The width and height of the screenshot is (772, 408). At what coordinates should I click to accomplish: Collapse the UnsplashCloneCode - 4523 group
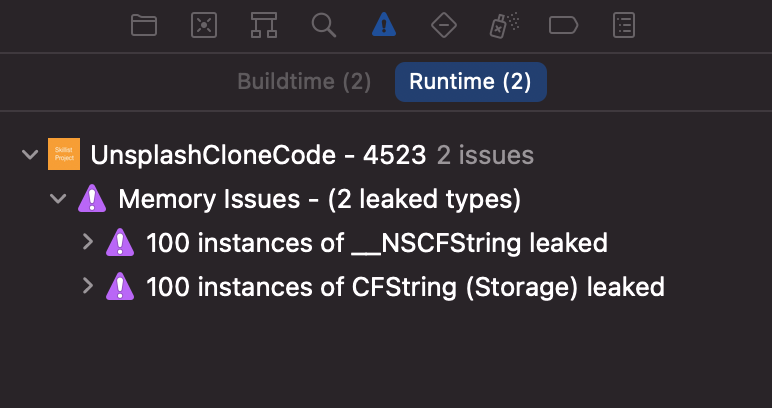tap(30, 155)
